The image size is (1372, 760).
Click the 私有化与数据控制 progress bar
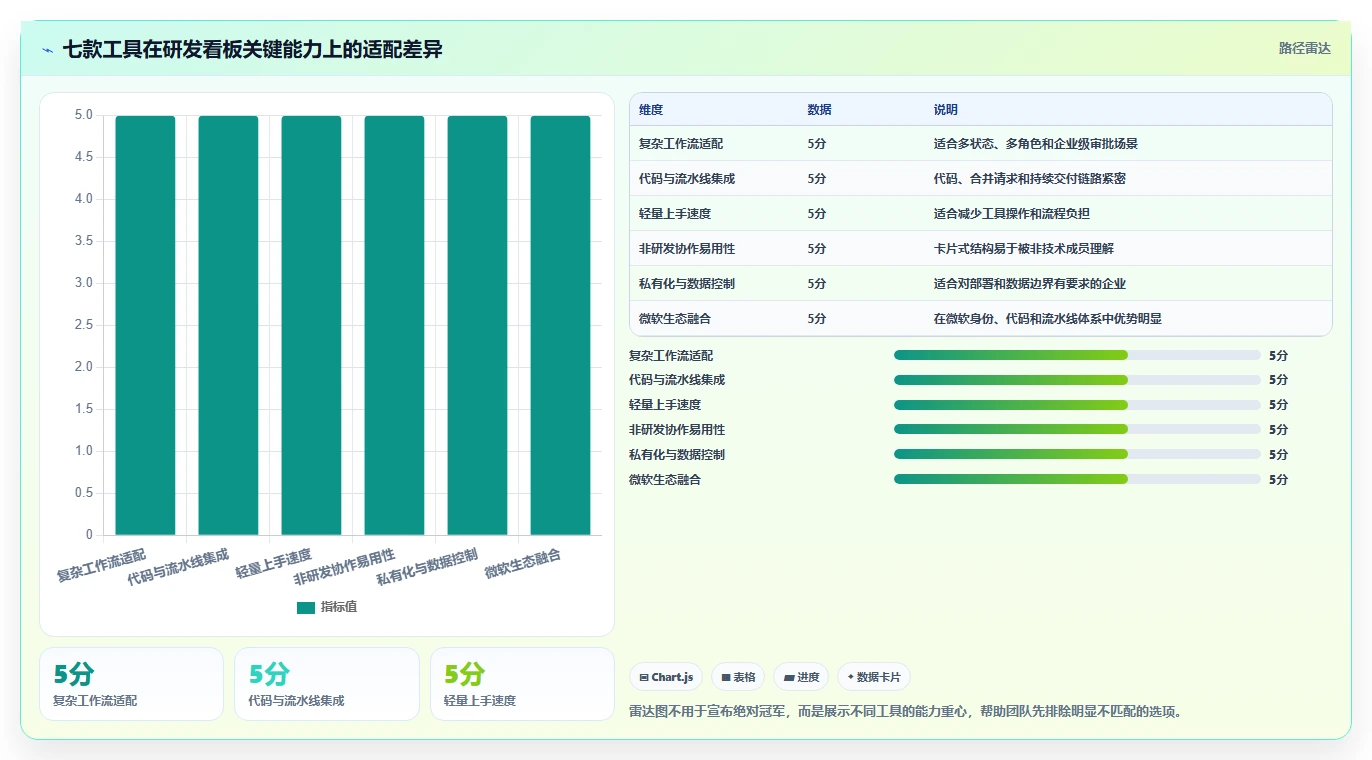1077,454
